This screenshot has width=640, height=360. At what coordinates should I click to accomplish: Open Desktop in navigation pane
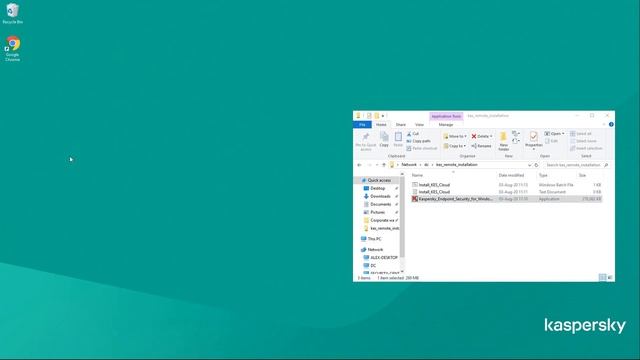pos(375,189)
